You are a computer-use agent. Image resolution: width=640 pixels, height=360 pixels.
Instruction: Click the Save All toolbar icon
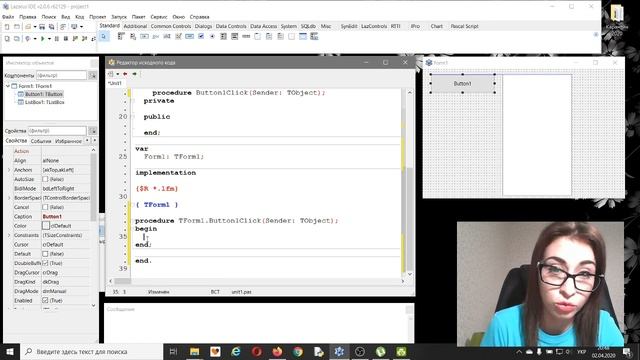pos(51,27)
